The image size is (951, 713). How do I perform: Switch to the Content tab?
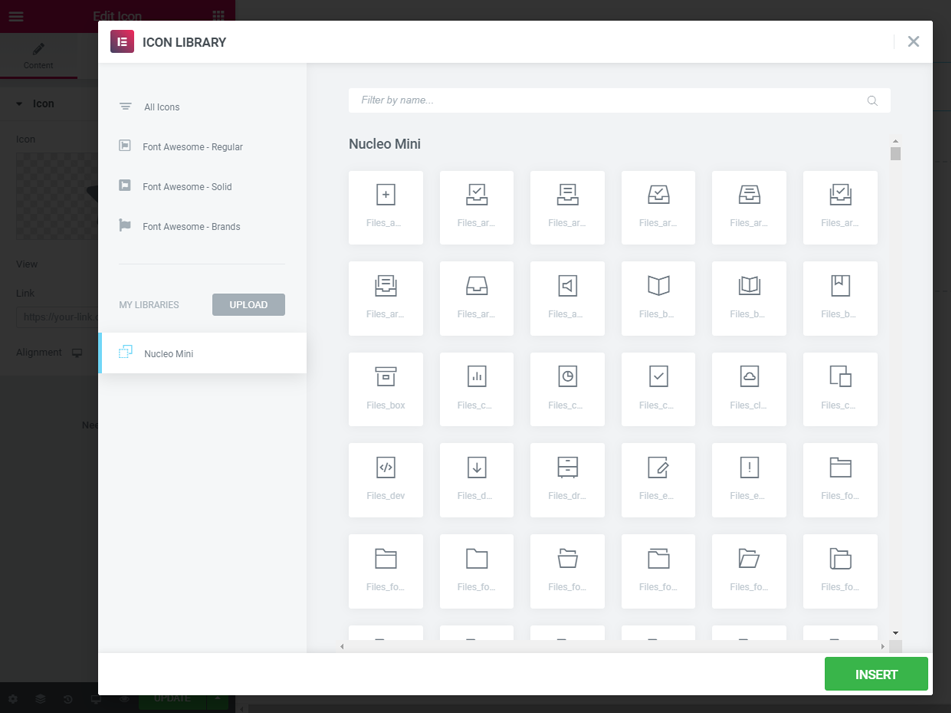(x=39, y=56)
